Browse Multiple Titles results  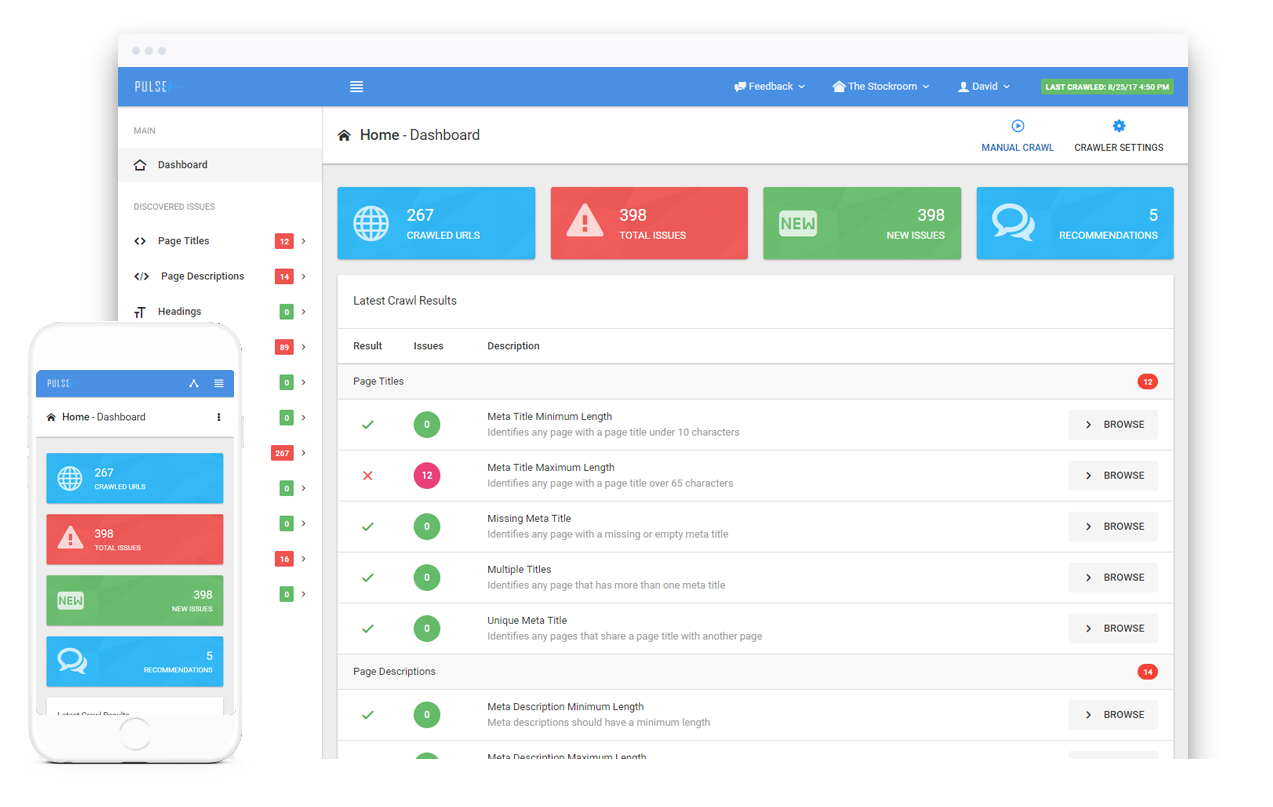point(1113,578)
